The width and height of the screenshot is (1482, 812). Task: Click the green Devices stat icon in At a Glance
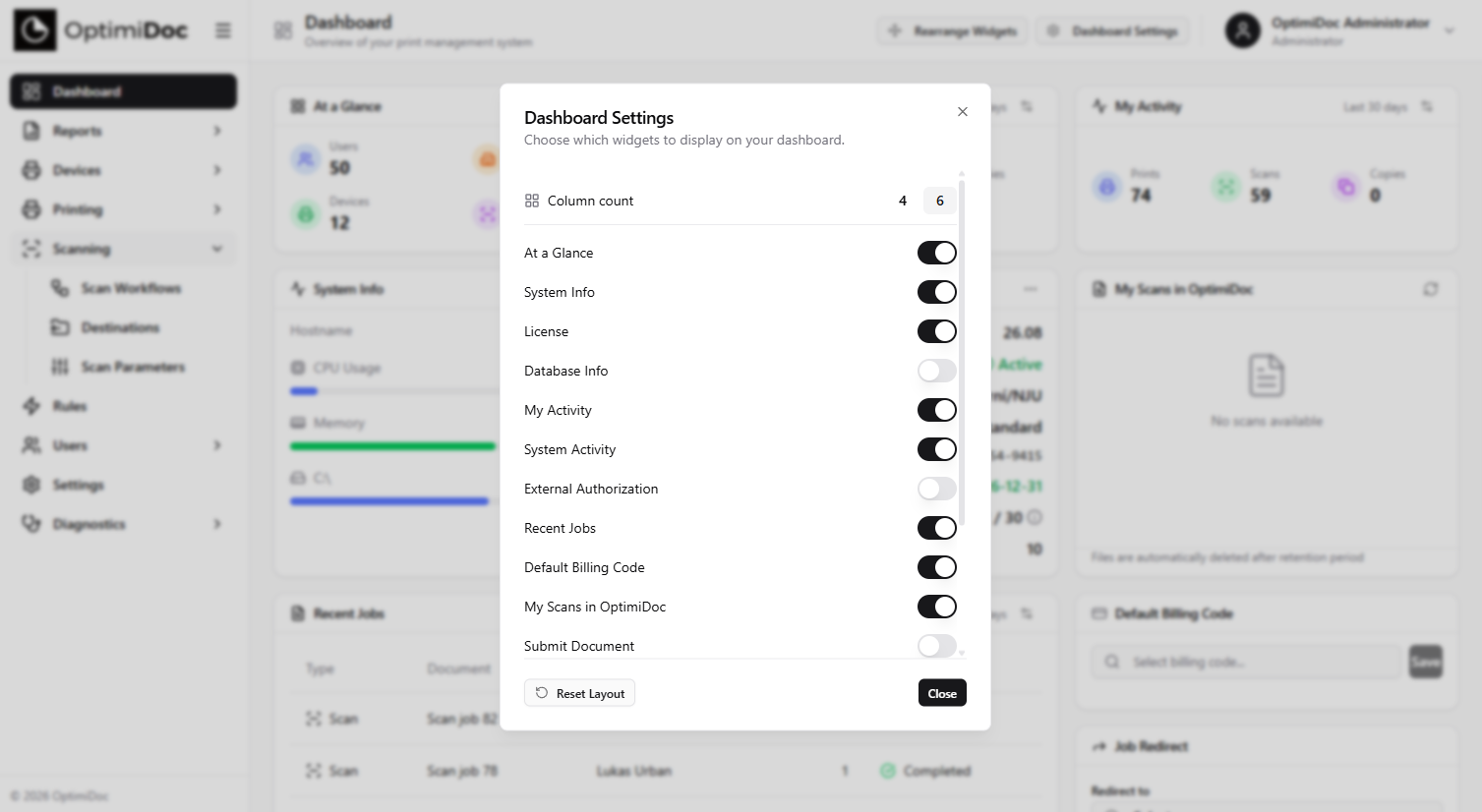coord(306,213)
